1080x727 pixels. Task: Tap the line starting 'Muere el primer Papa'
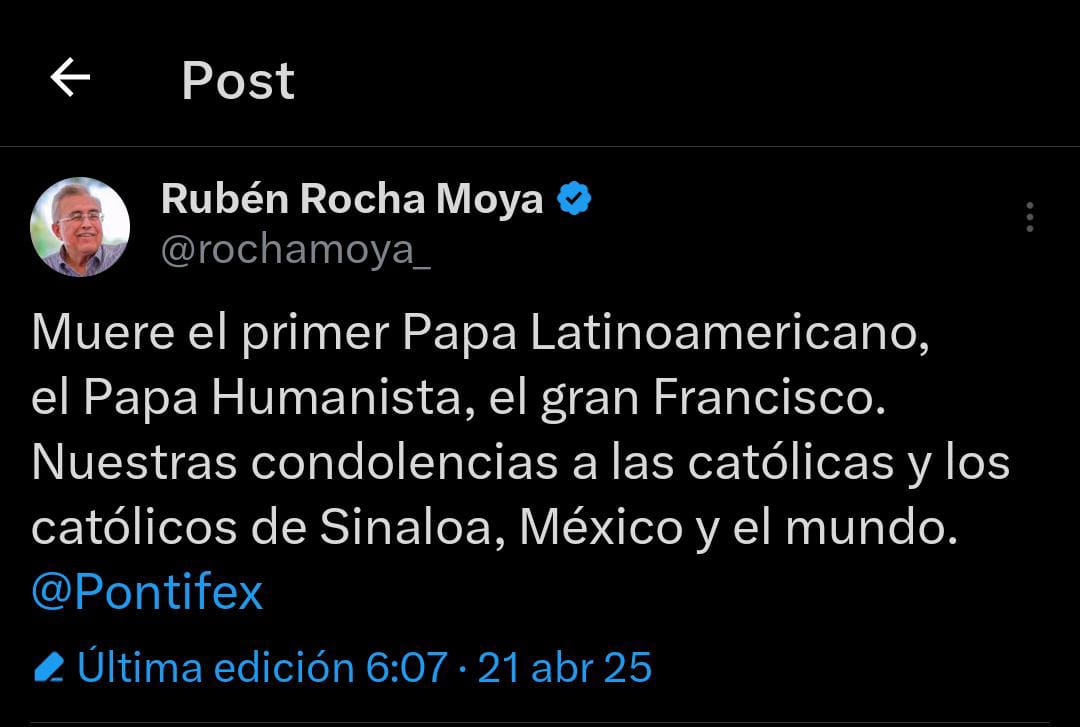tap(480, 334)
